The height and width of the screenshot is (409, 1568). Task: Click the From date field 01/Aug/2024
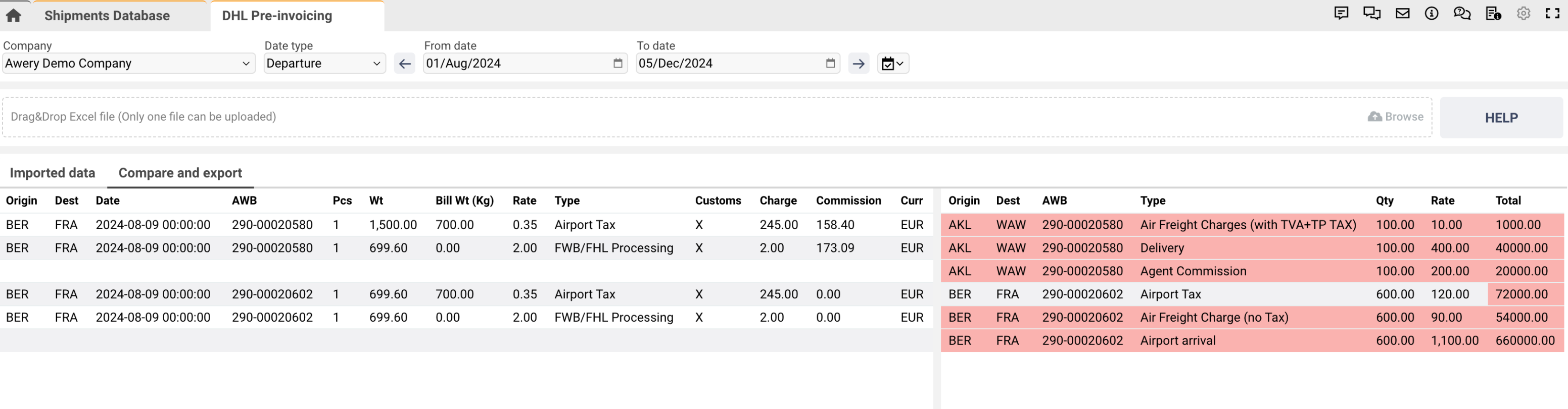pyautogui.click(x=525, y=63)
